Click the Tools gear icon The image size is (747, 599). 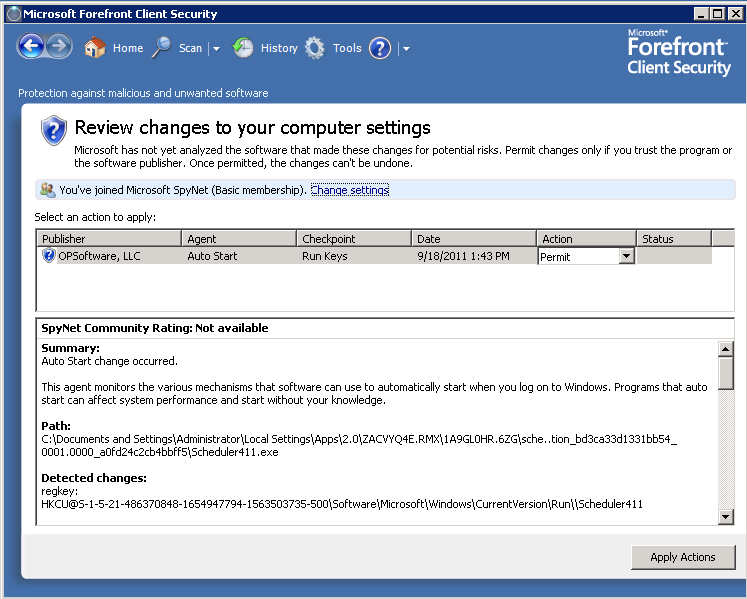tap(314, 48)
